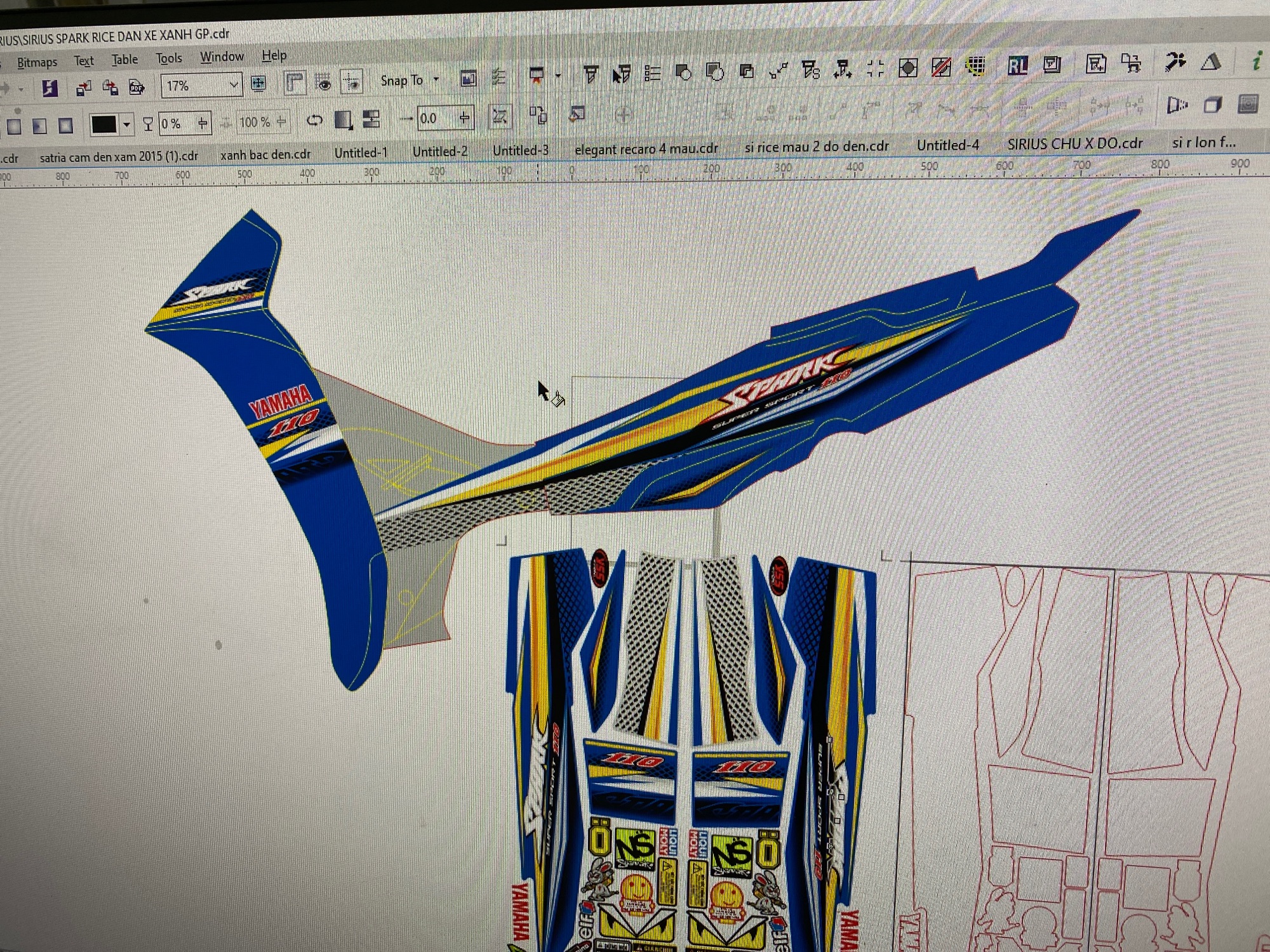Click the no-fill red slash icon
Screen dimensions: 1270x952
pyautogui.click(x=941, y=67)
